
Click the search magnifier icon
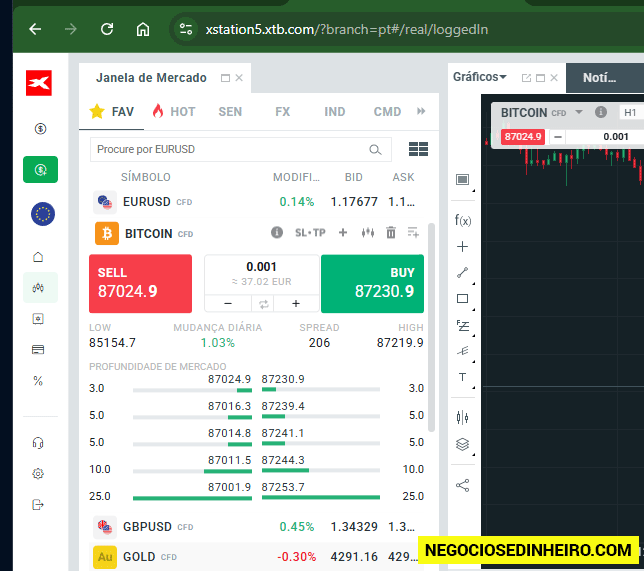point(375,150)
